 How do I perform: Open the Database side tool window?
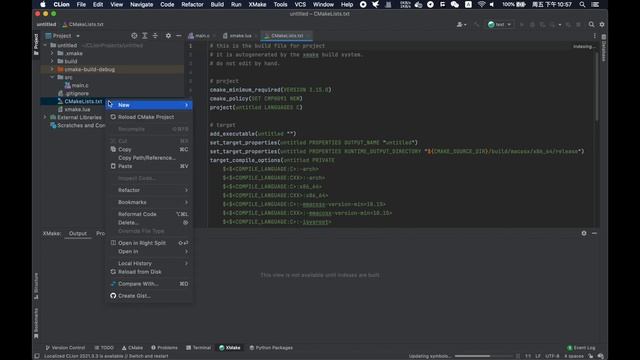pyautogui.click(x=604, y=48)
